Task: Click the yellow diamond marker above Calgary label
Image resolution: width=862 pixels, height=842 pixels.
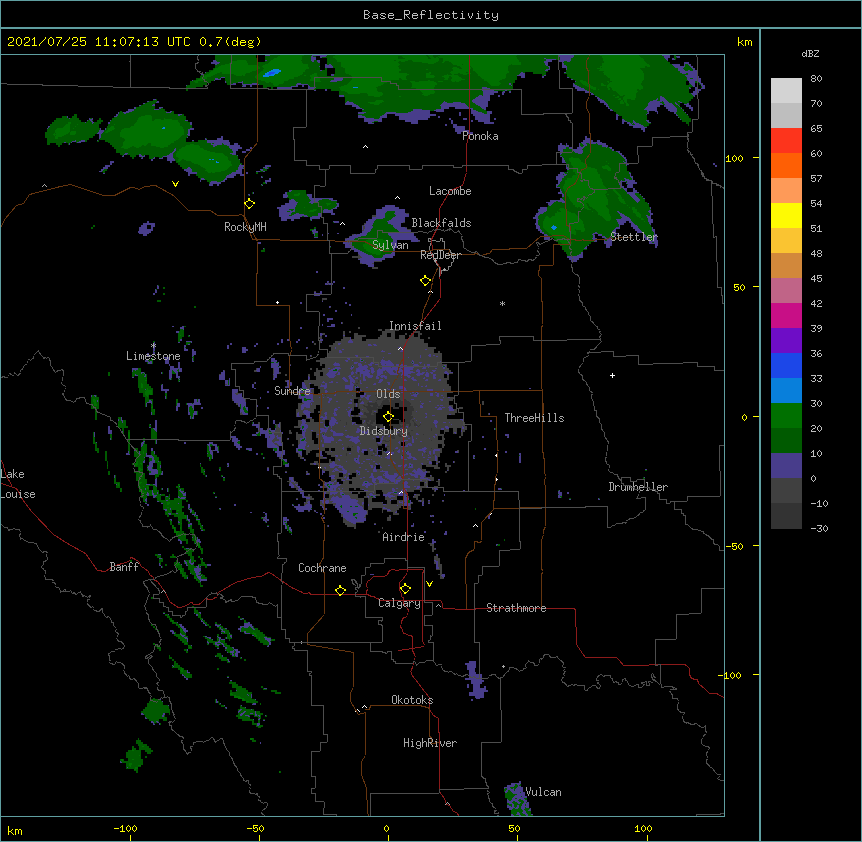Action: [405, 589]
